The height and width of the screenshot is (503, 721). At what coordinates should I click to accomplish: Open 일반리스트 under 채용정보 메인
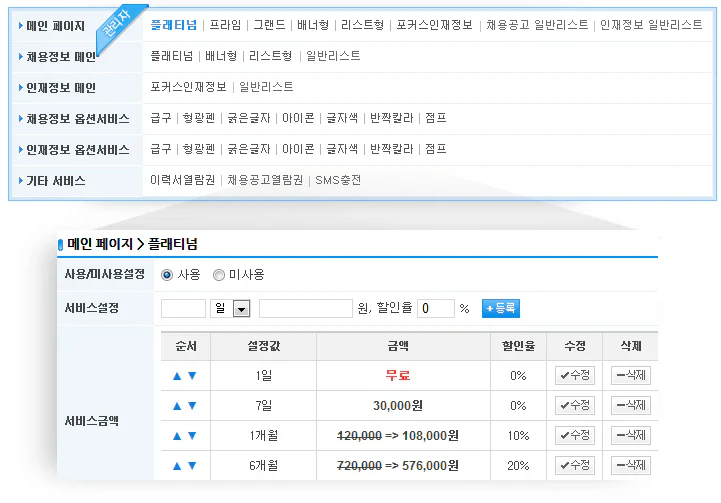pos(333,56)
